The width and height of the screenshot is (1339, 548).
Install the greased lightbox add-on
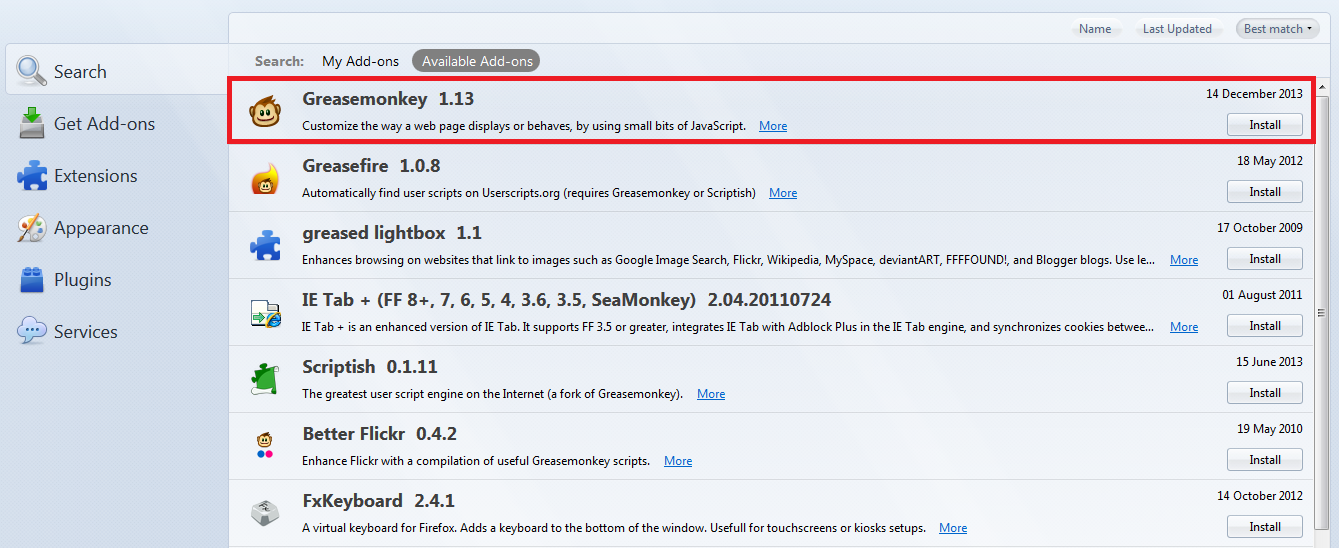(x=1265, y=259)
